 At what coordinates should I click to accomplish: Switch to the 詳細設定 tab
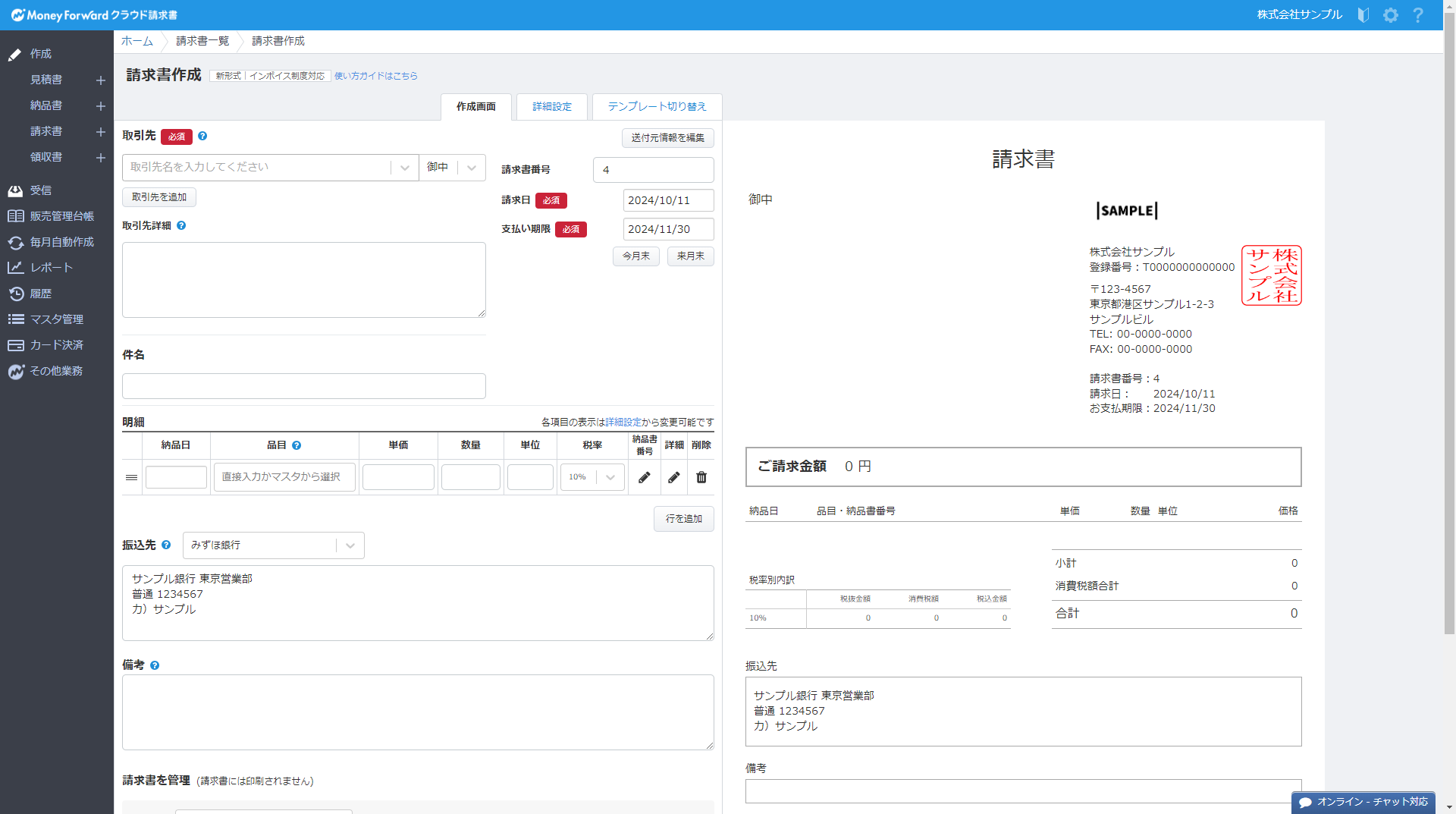[551, 107]
